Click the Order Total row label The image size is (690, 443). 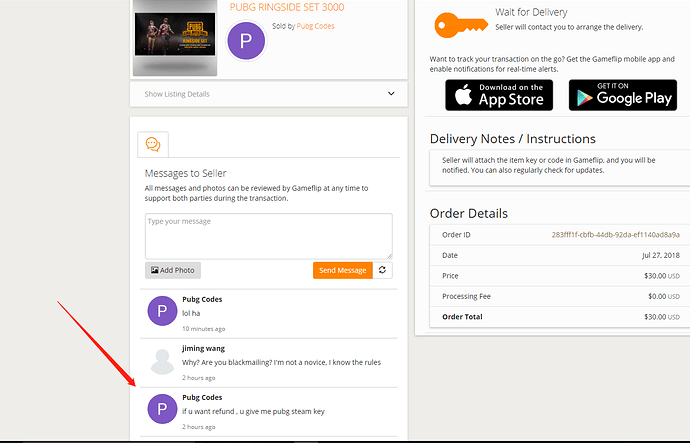tap(462, 317)
